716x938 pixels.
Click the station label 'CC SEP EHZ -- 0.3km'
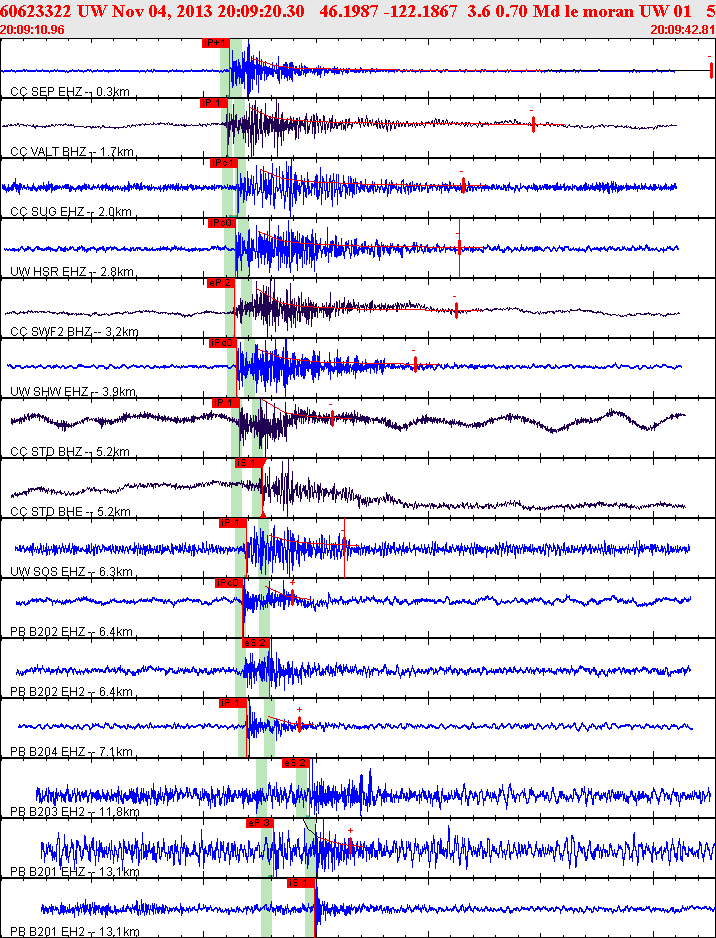pyautogui.click(x=70, y=92)
